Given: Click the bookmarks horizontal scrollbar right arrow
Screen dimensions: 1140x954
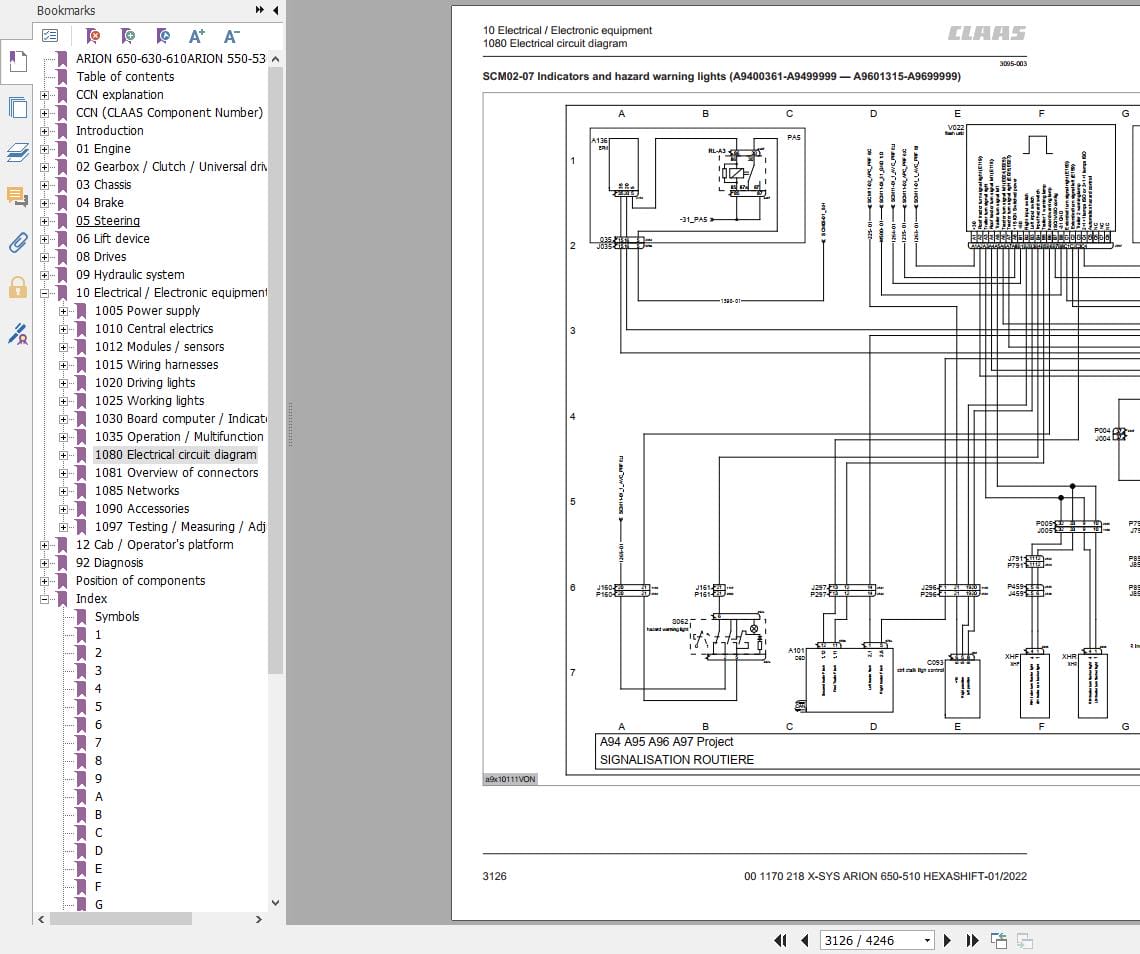Looking at the screenshot, I should click(259, 919).
